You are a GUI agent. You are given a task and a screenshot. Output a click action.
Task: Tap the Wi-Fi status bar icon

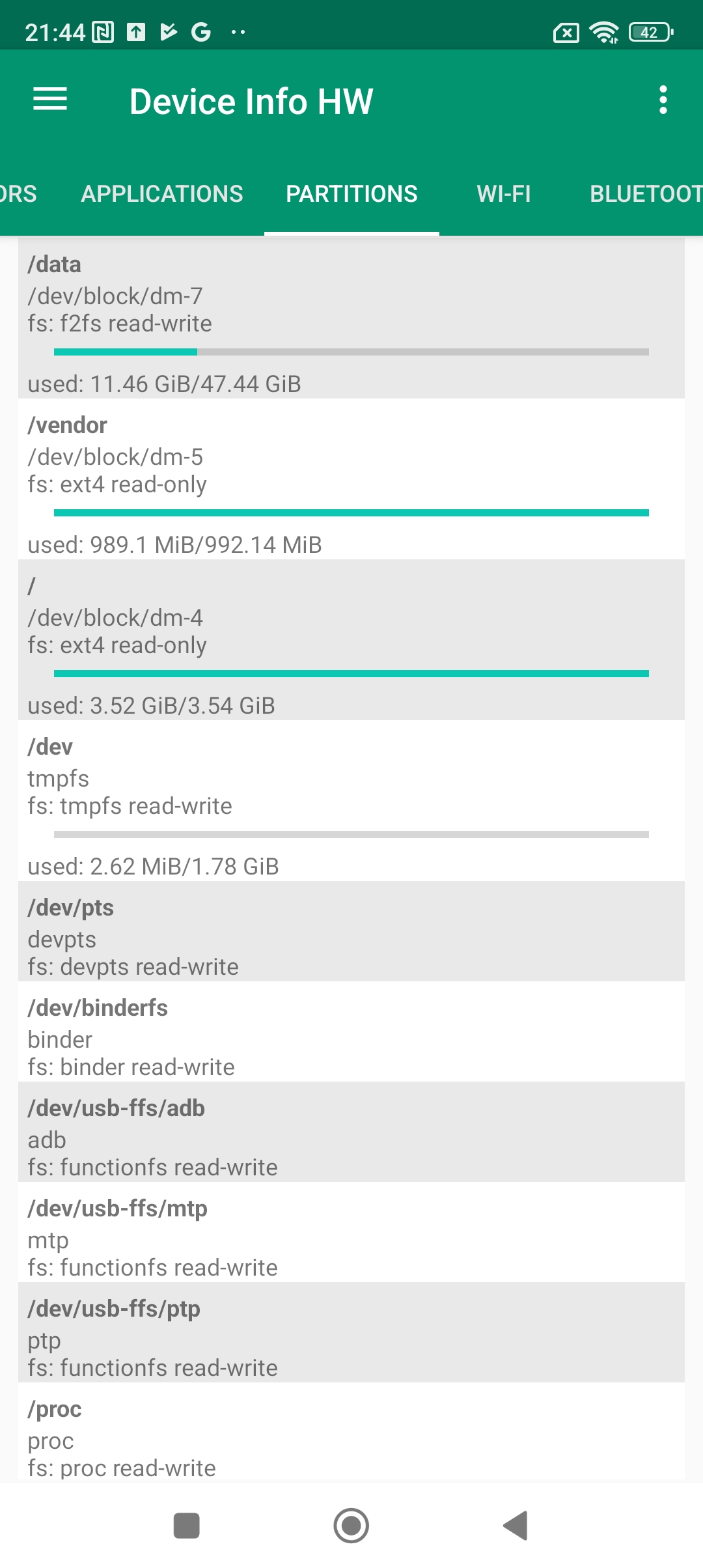click(x=603, y=32)
